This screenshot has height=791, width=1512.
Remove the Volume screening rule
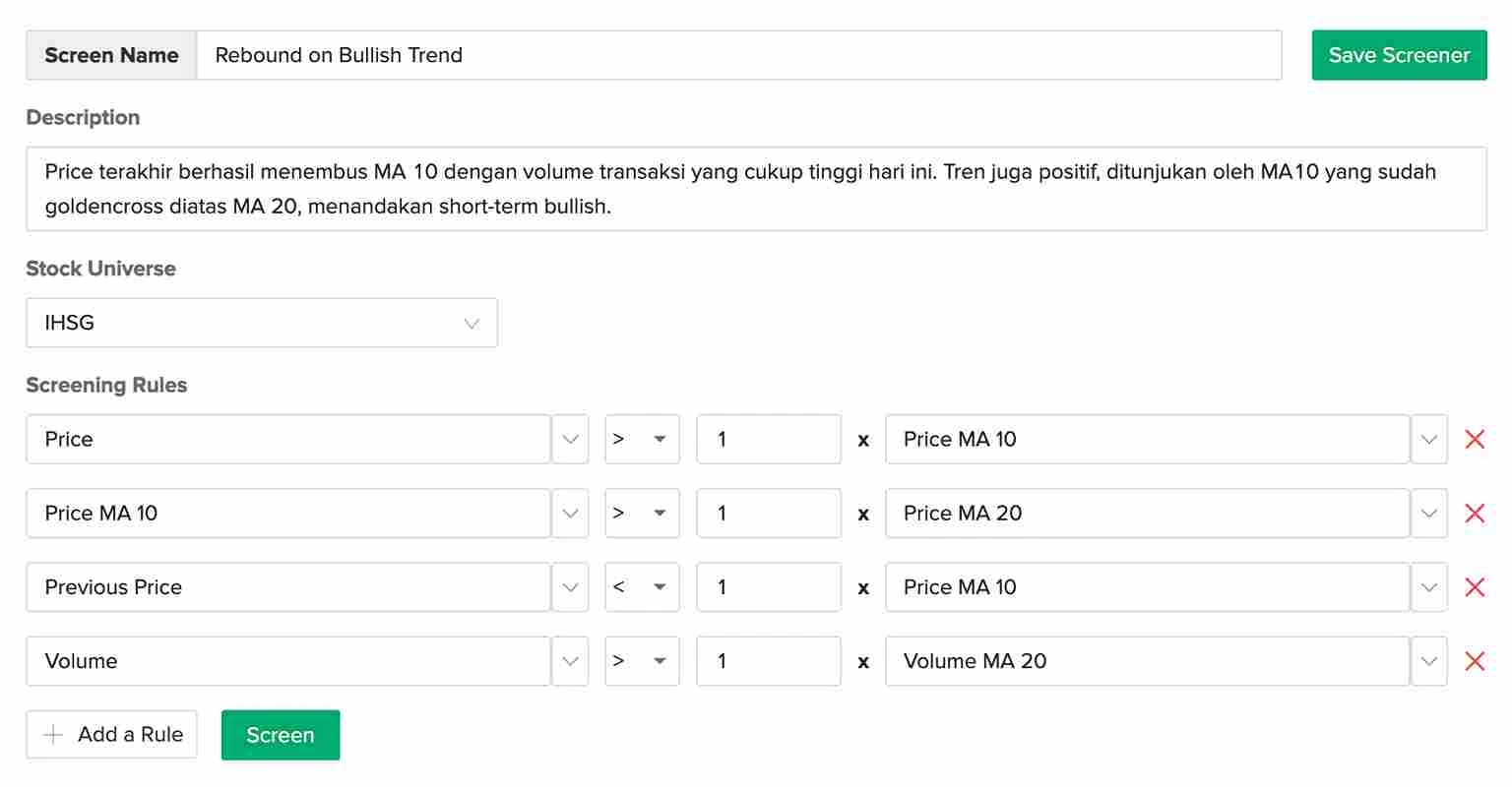coord(1474,661)
